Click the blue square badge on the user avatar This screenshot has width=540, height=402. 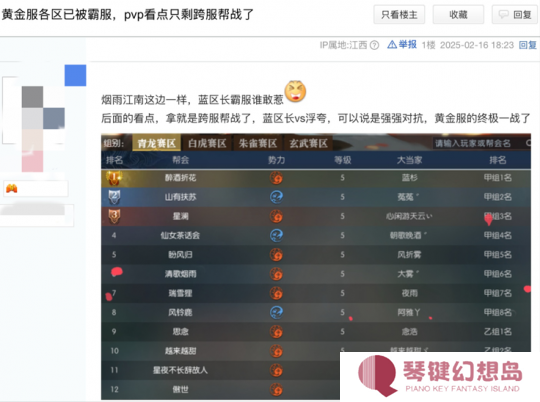coord(75,75)
